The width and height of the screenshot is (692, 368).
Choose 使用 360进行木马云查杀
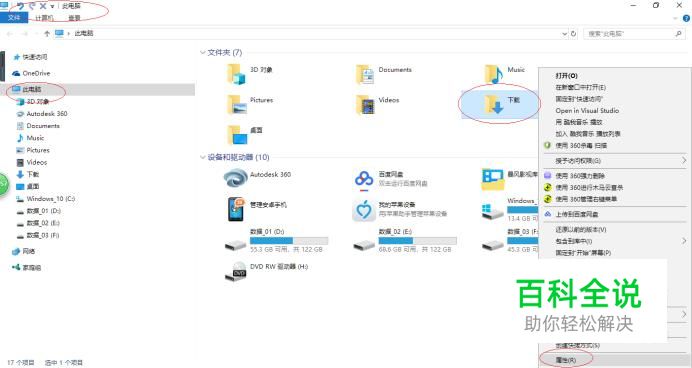[589, 188]
